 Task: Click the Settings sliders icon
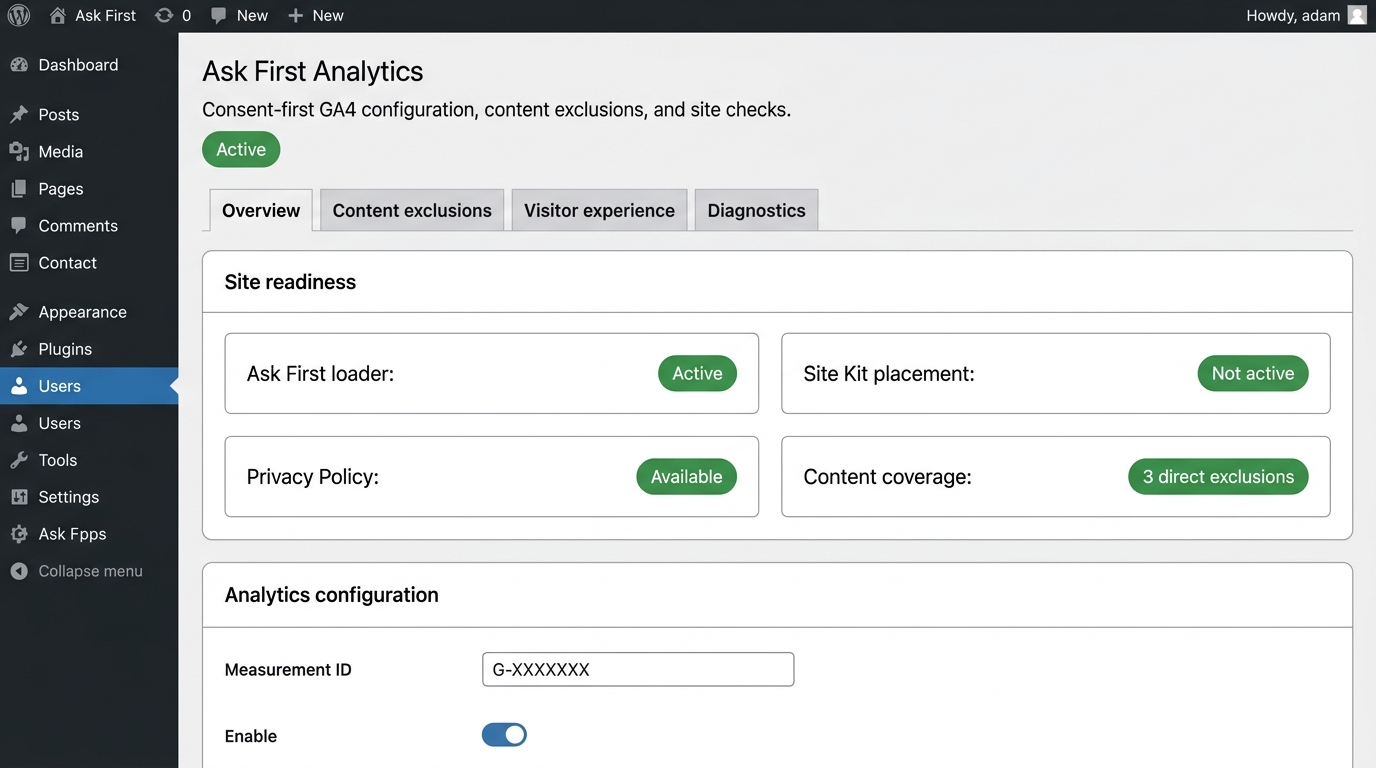point(19,497)
